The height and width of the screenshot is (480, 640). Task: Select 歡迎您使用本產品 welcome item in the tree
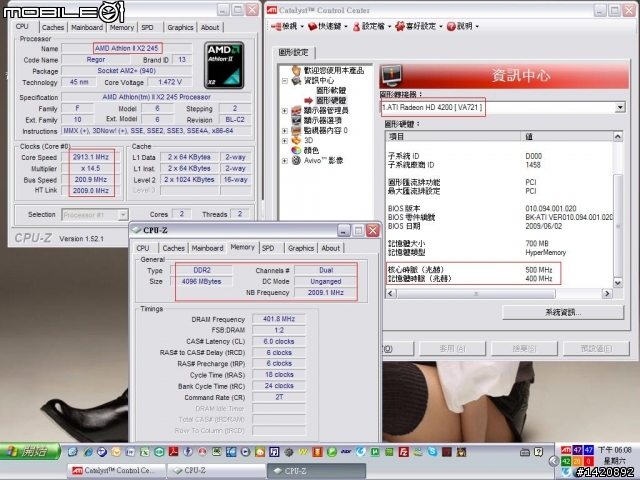333,70
